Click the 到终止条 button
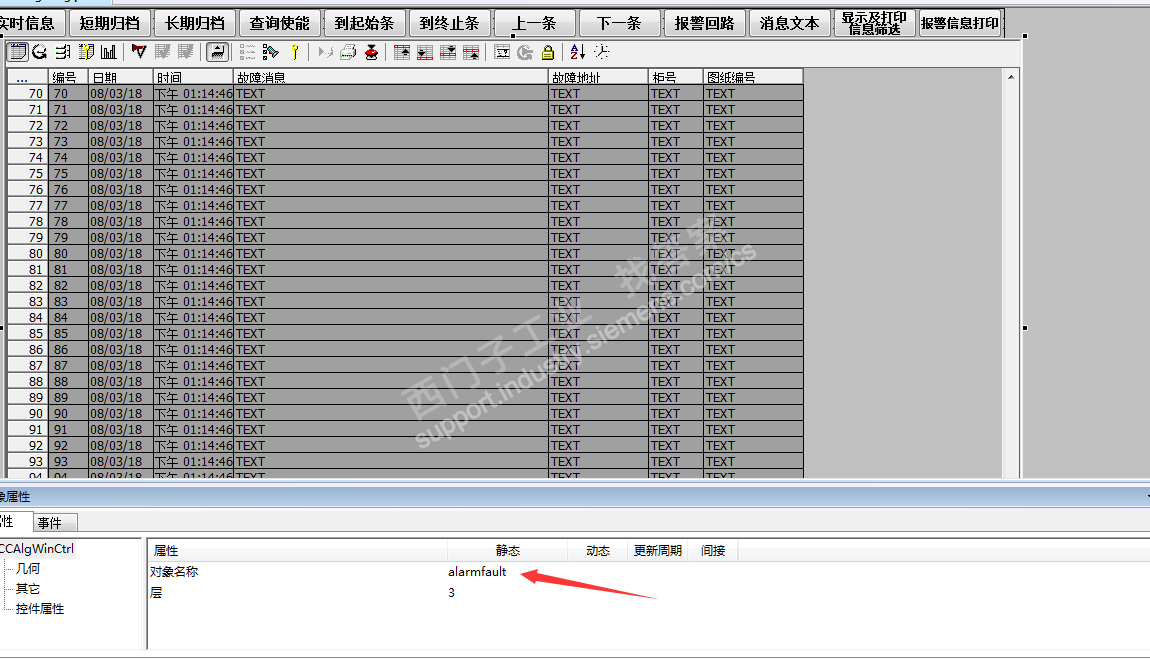This screenshot has width=1150, height=659. tap(450, 23)
